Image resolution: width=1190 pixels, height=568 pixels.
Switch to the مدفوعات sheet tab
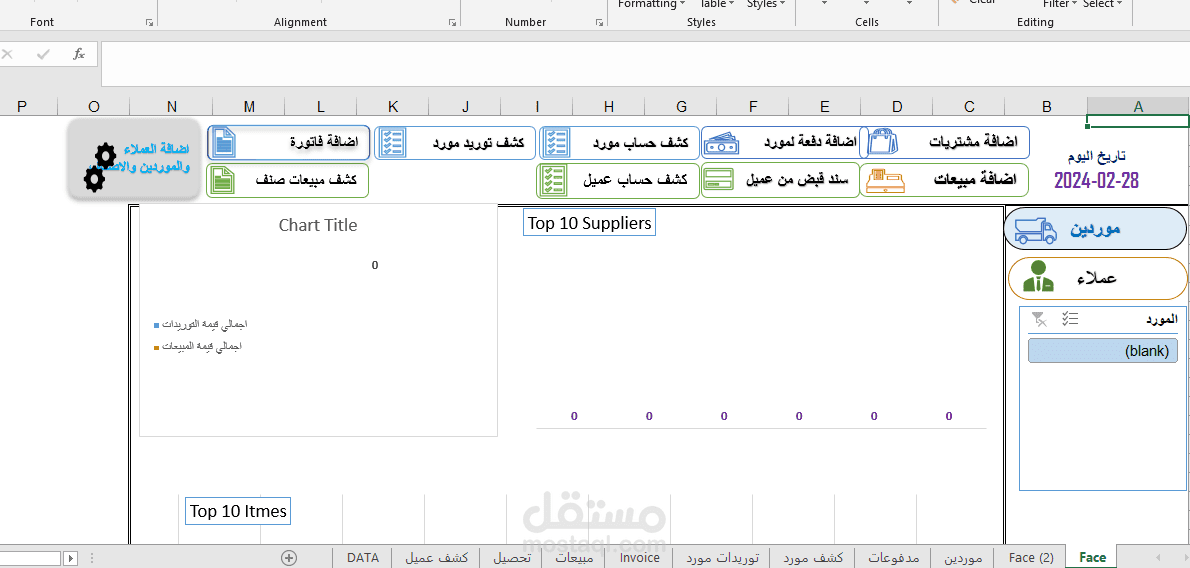tap(893, 558)
